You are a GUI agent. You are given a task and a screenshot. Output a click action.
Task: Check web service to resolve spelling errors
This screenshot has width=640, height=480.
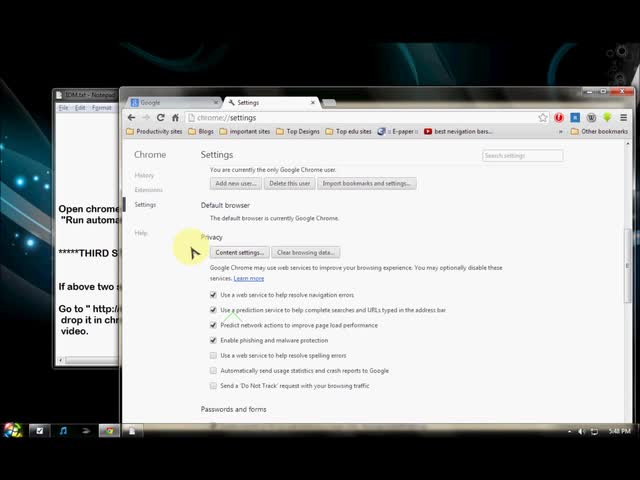[x=213, y=356]
